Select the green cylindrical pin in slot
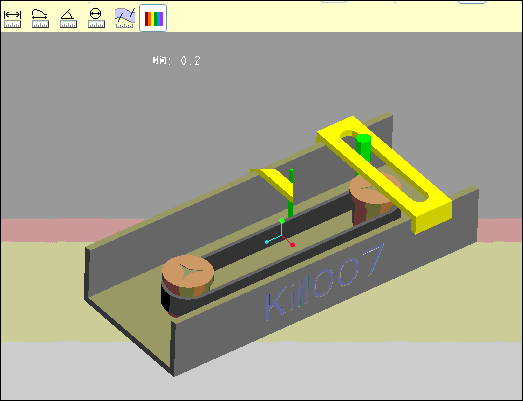The height and width of the screenshot is (401, 523). click(x=363, y=147)
